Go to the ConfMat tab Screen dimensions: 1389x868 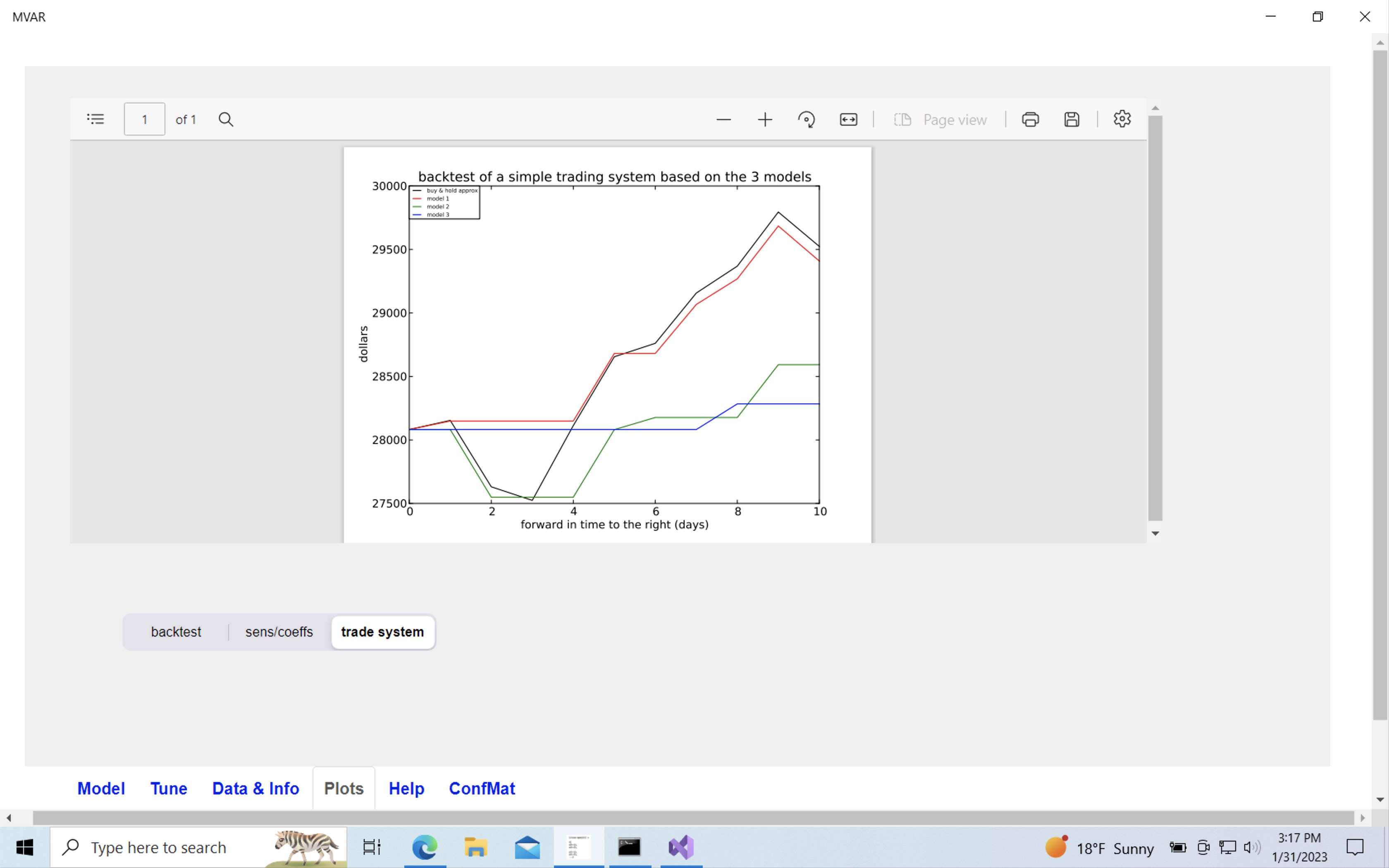click(482, 788)
